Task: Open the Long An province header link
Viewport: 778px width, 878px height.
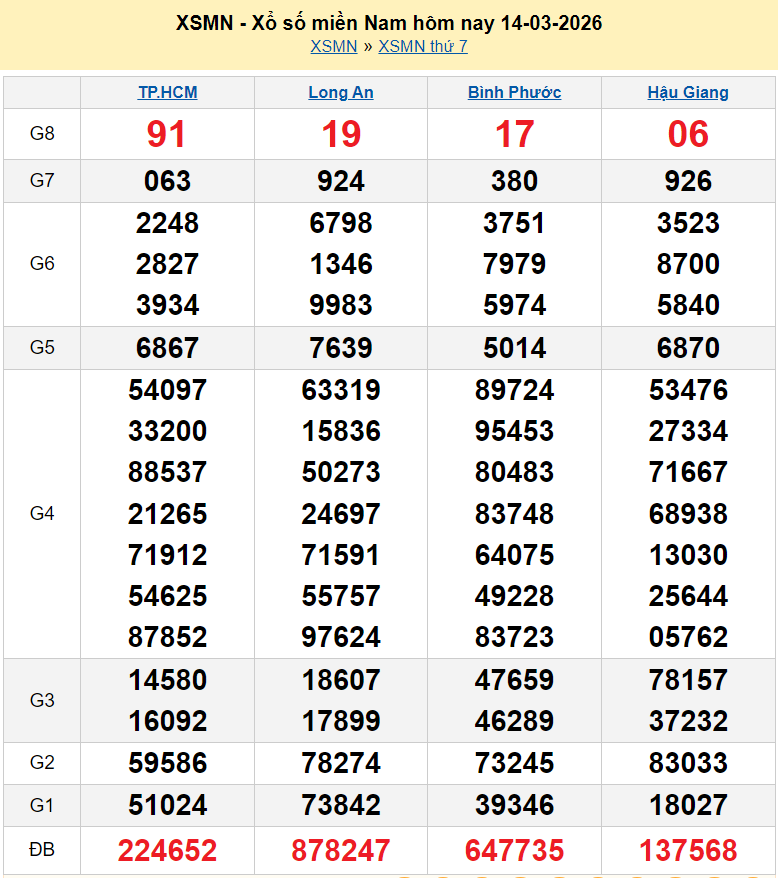Action: (341, 93)
